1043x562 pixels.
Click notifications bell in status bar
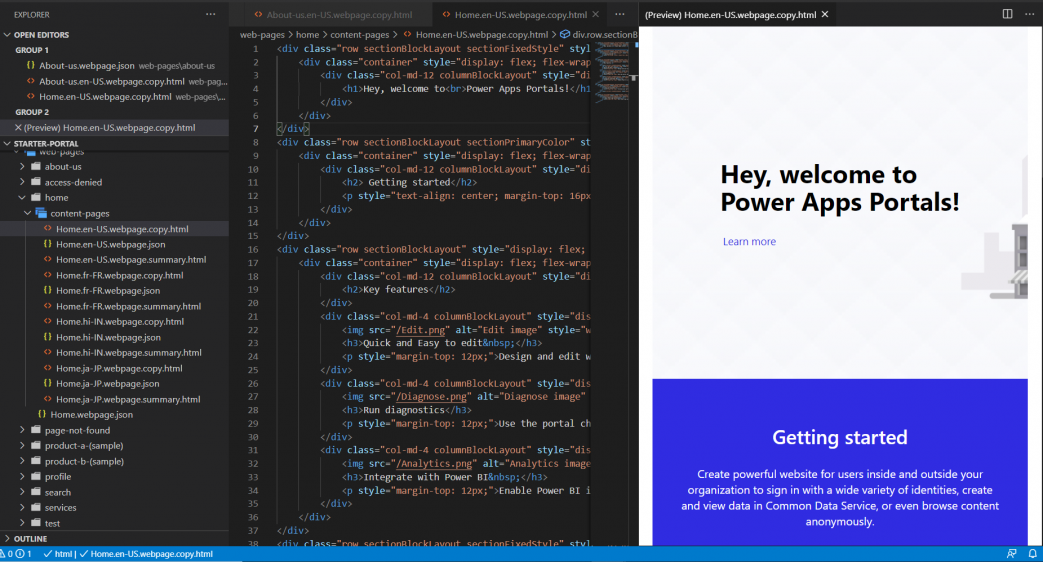click(1032, 553)
